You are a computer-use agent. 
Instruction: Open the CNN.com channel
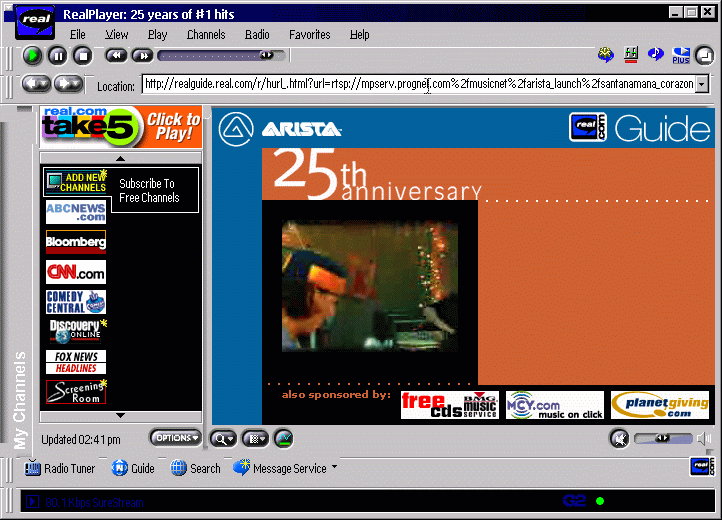click(76, 272)
